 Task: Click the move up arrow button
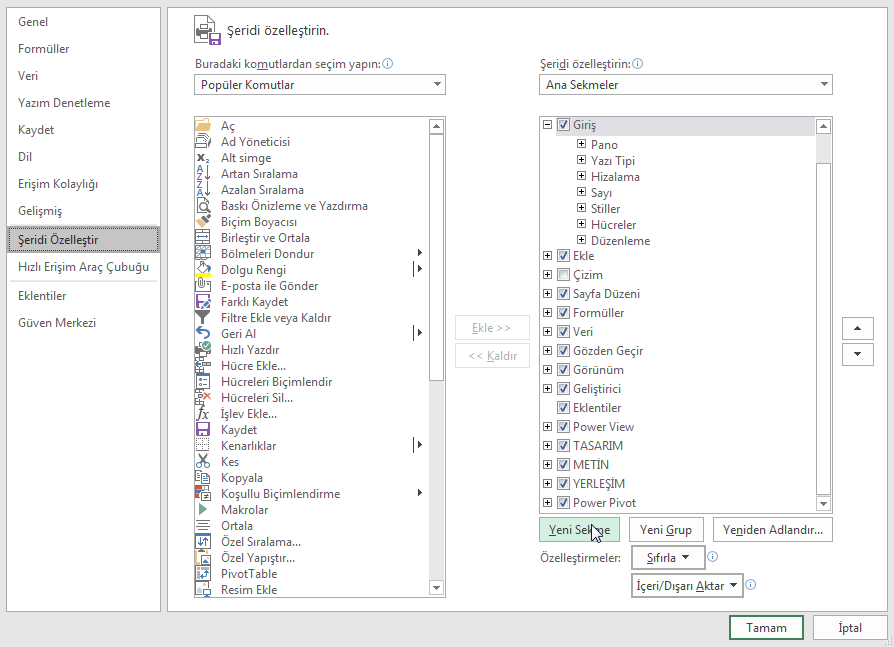click(x=858, y=328)
